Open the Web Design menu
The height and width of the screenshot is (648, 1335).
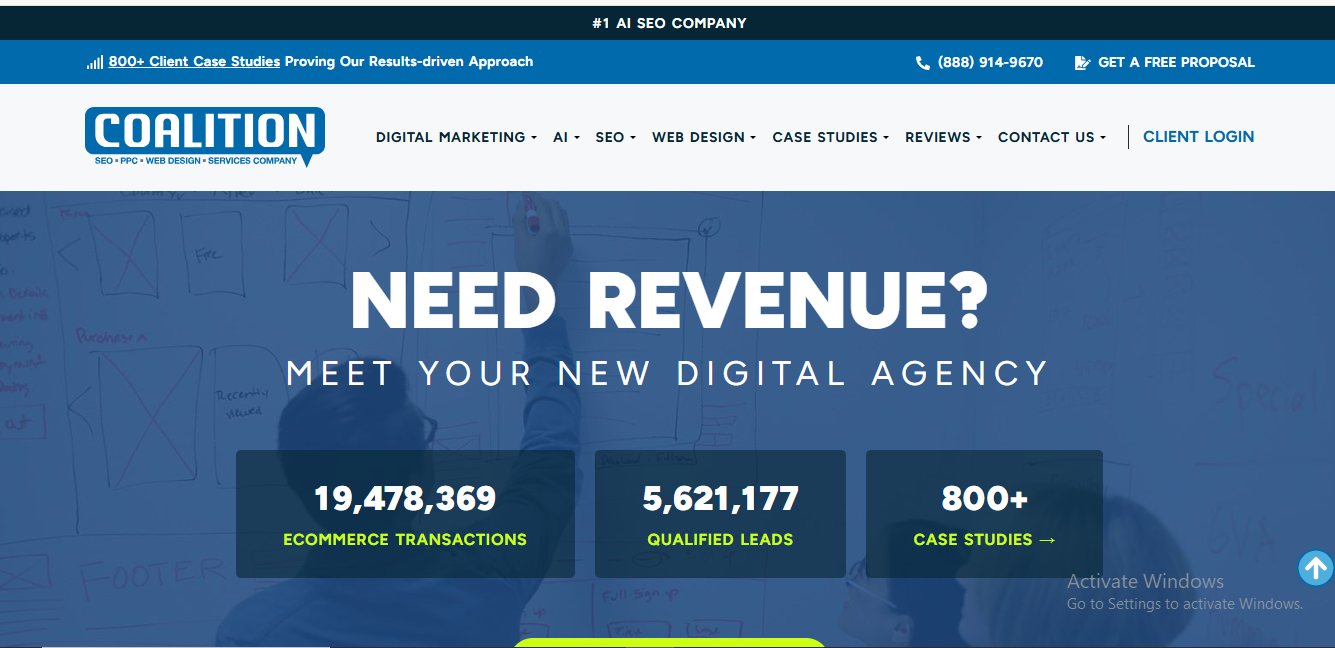click(703, 137)
